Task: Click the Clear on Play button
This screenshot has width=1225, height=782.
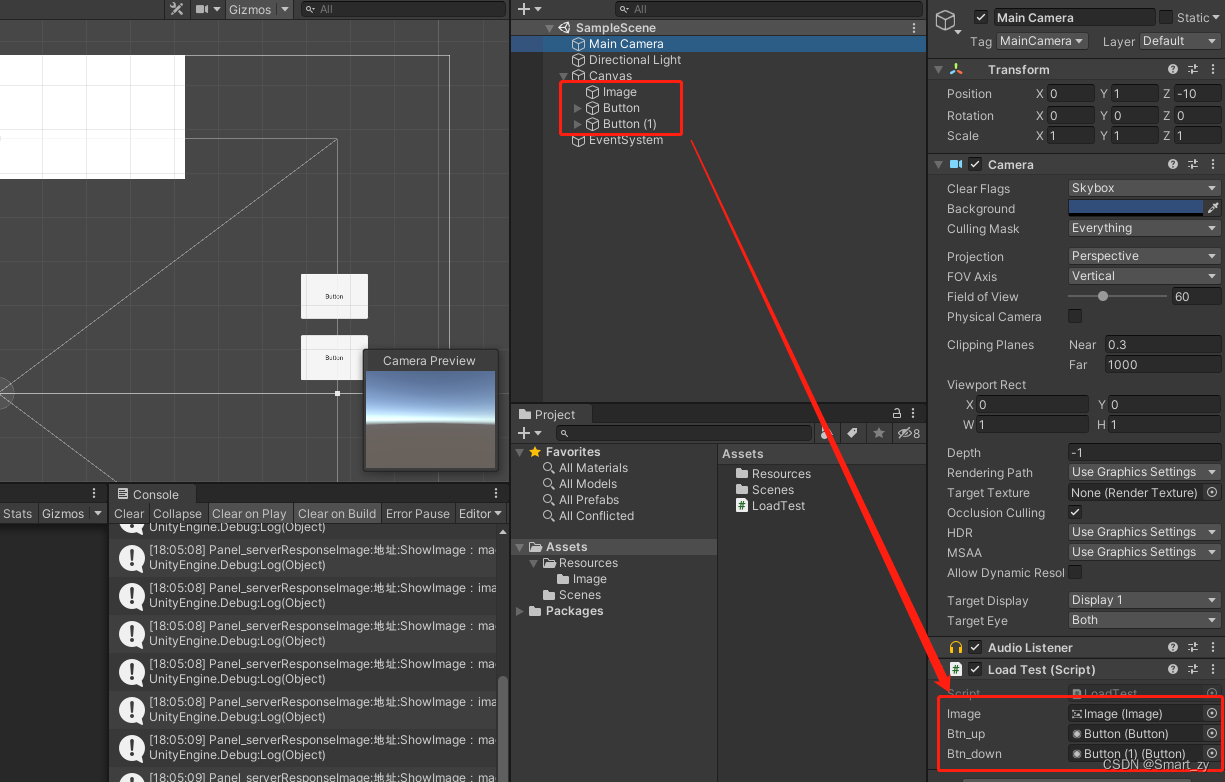Action: point(249,513)
